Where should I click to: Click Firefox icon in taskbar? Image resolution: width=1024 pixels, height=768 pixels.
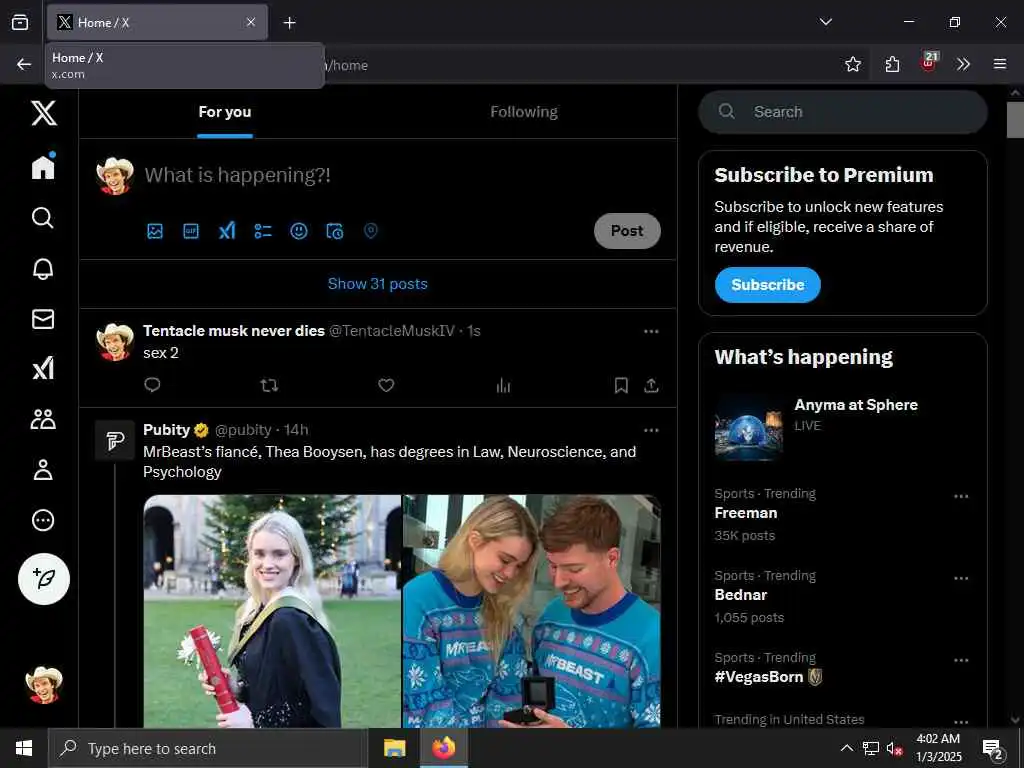point(443,748)
